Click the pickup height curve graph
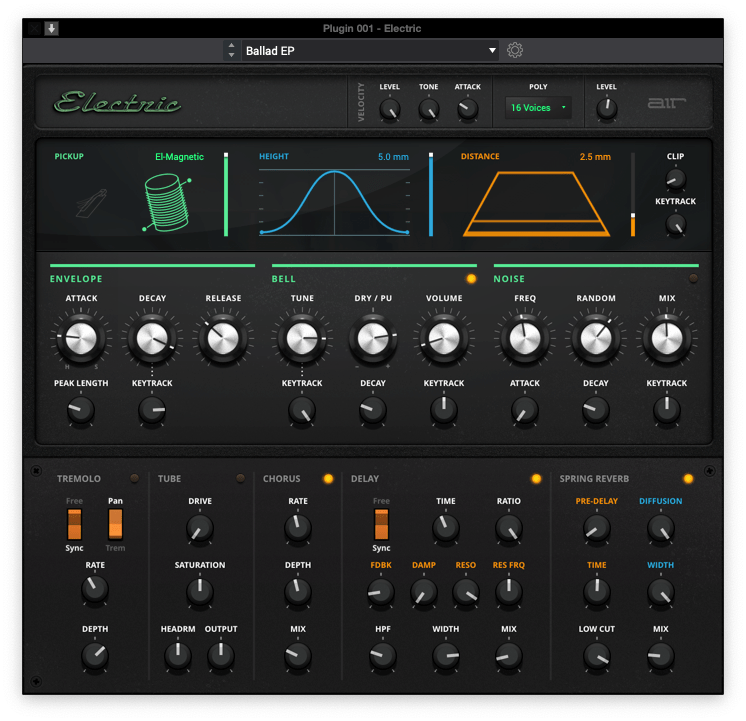The image size is (746, 721). point(334,202)
